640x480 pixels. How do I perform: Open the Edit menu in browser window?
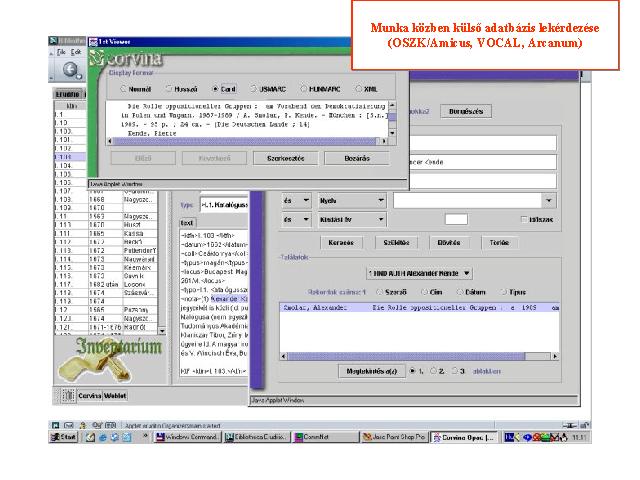(x=76, y=52)
